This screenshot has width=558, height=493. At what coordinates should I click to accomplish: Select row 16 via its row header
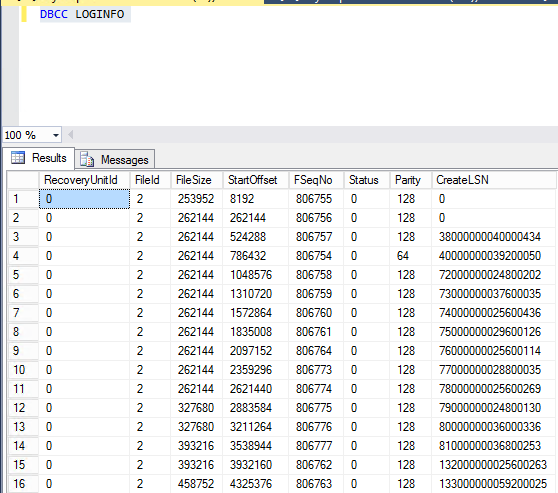(23, 484)
